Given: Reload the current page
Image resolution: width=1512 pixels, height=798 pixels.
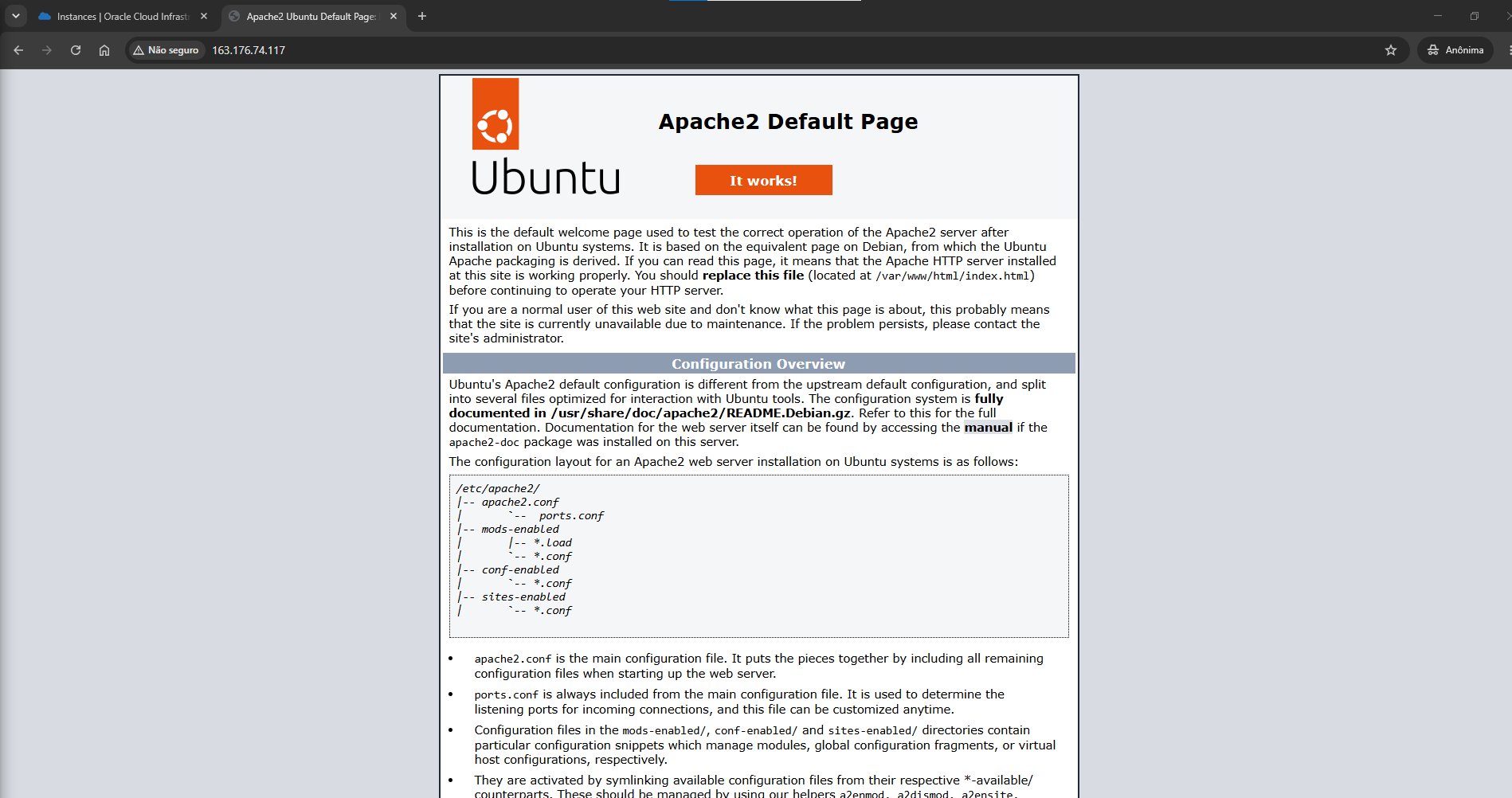Looking at the screenshot, I should [x=76, y=50].
